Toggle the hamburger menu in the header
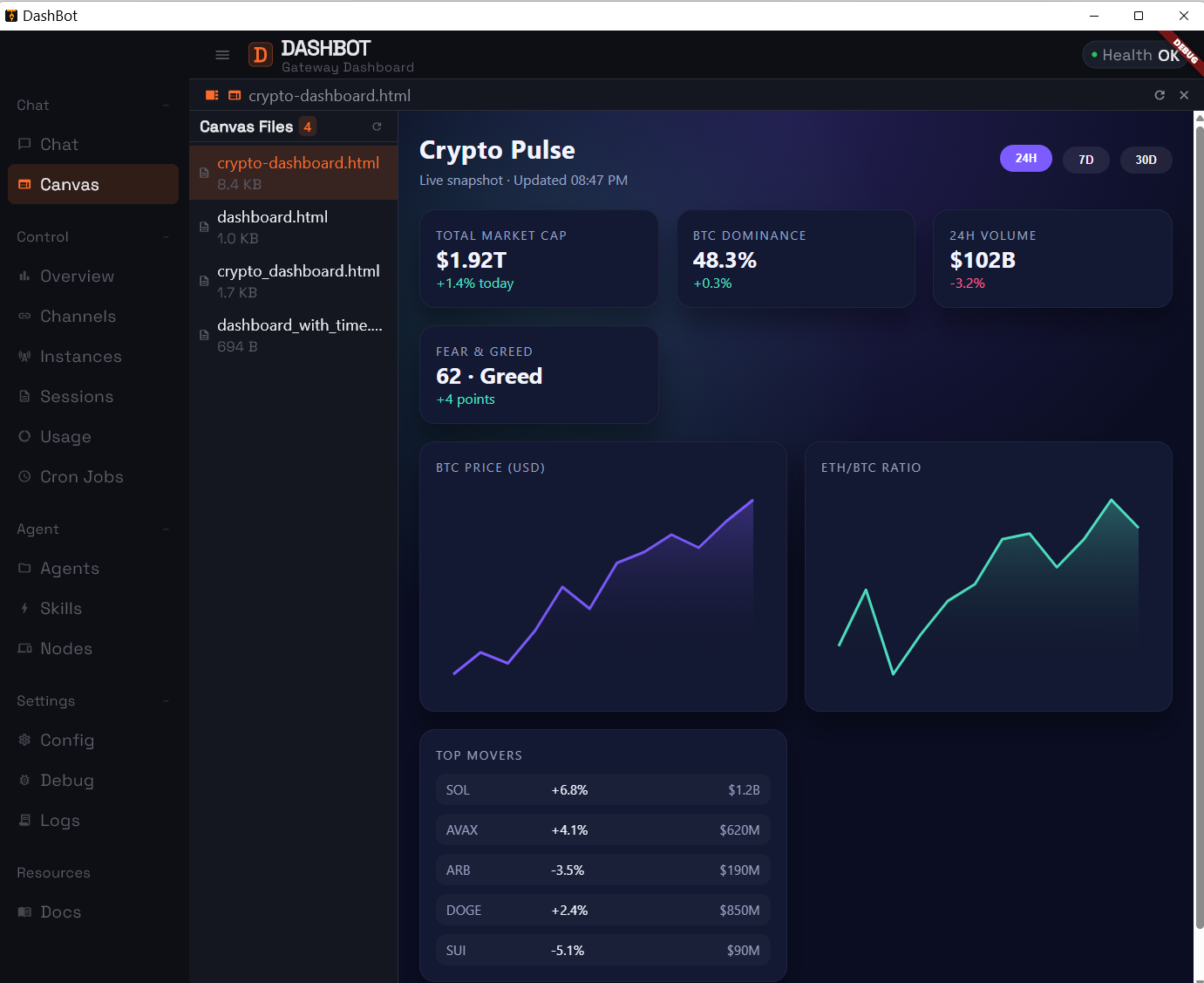The height and width of the screenshot is (983, 1204). coord(222,54)
